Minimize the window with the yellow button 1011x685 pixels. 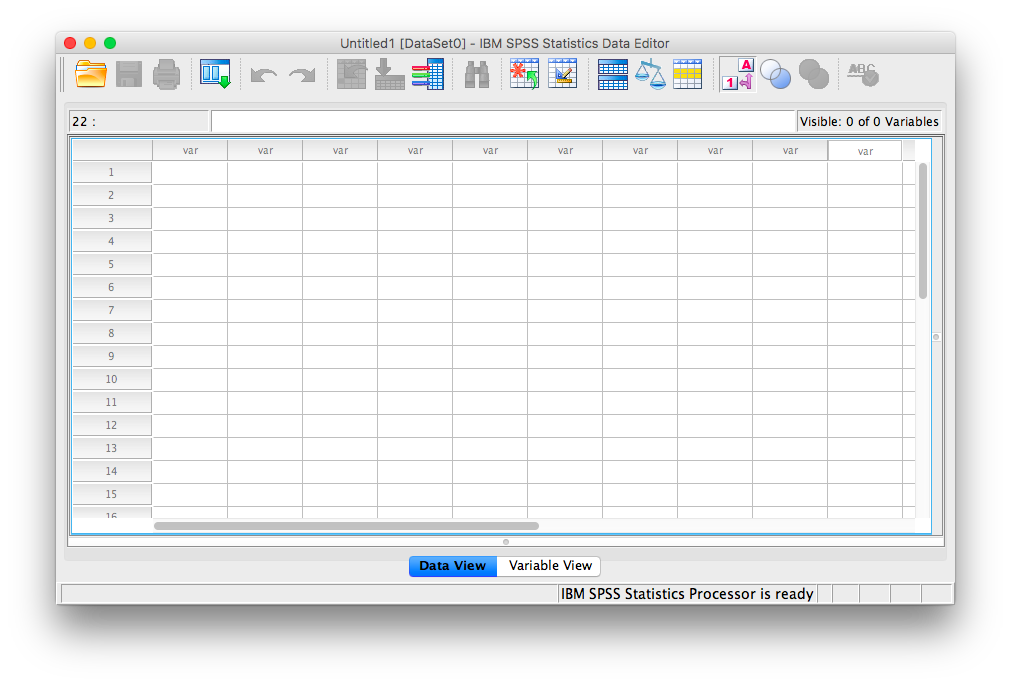(90, 43)
